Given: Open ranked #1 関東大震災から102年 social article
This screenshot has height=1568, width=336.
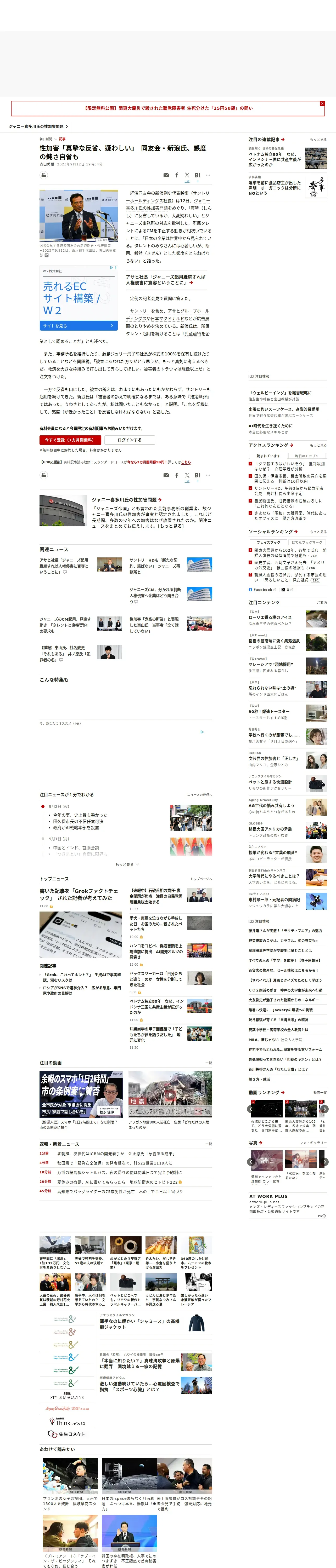Looking at the screenshot, I should coord(290,553).
